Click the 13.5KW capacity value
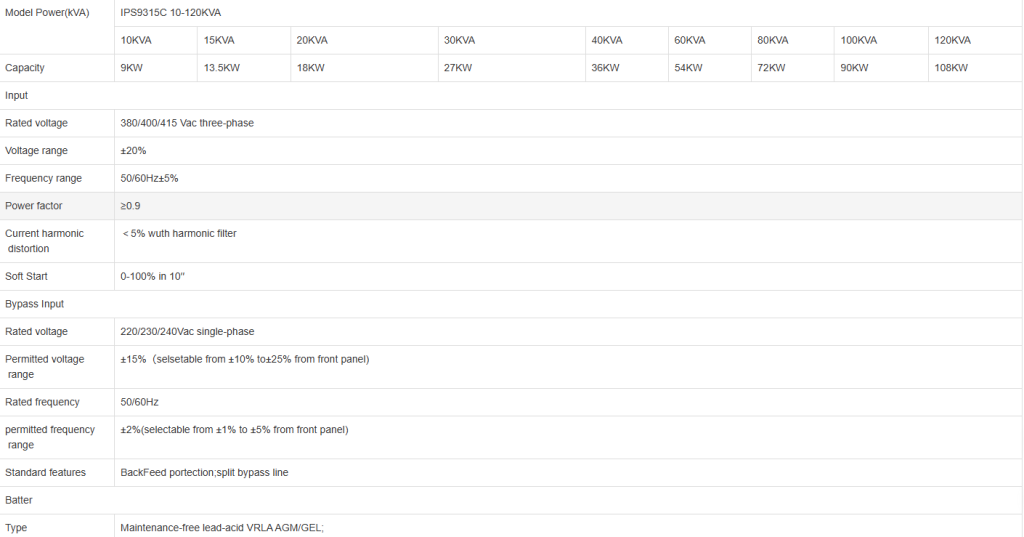This screenshot has height=537, width=1024. (221, 68)
